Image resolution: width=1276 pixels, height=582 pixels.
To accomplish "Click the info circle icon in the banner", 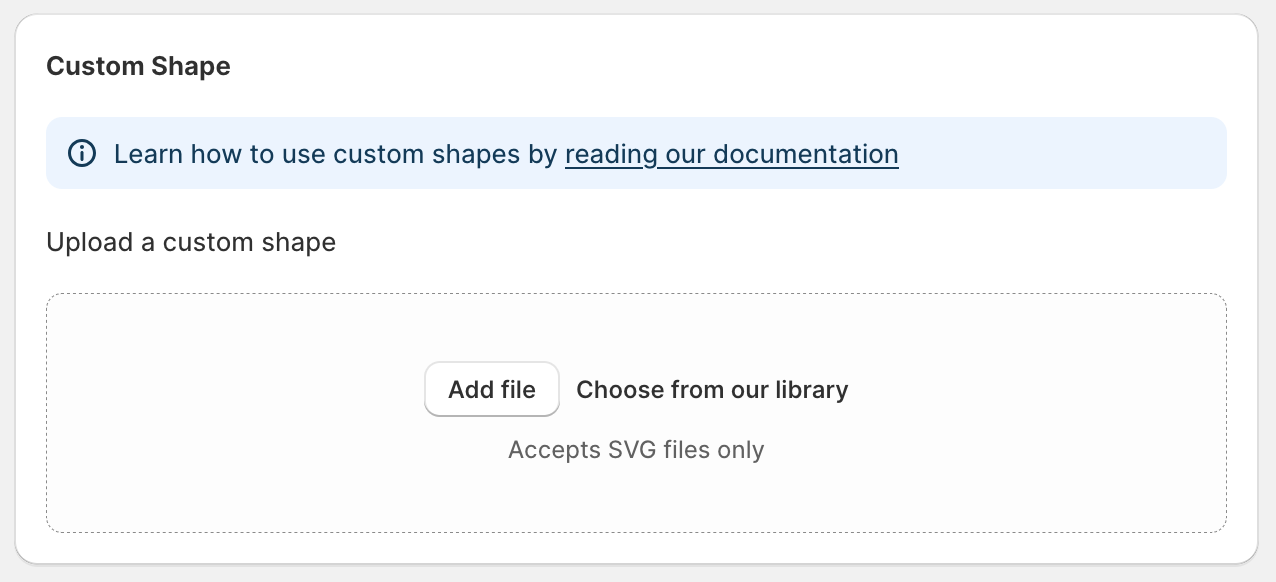I will [82, 154].
